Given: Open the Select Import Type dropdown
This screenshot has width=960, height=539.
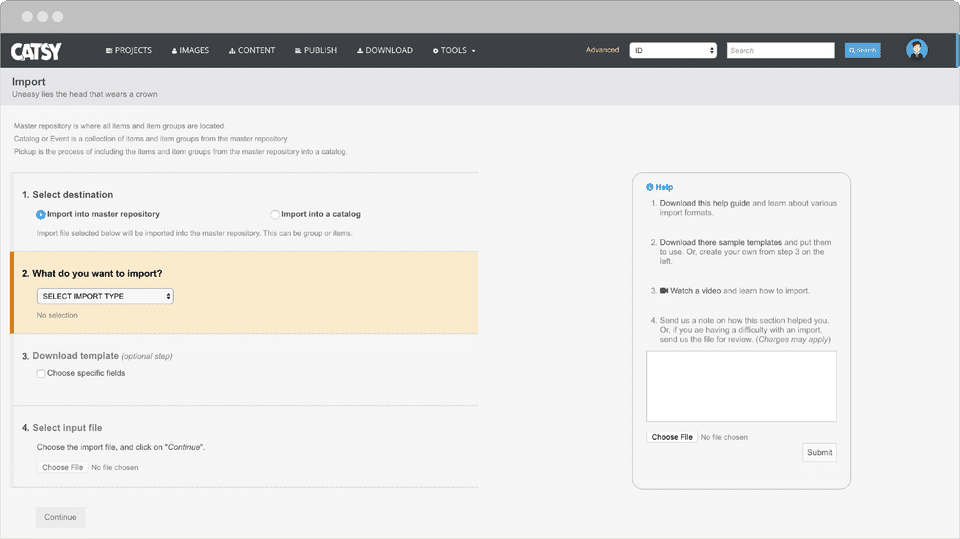Looking at the screenshot, I should pos(105,296).
